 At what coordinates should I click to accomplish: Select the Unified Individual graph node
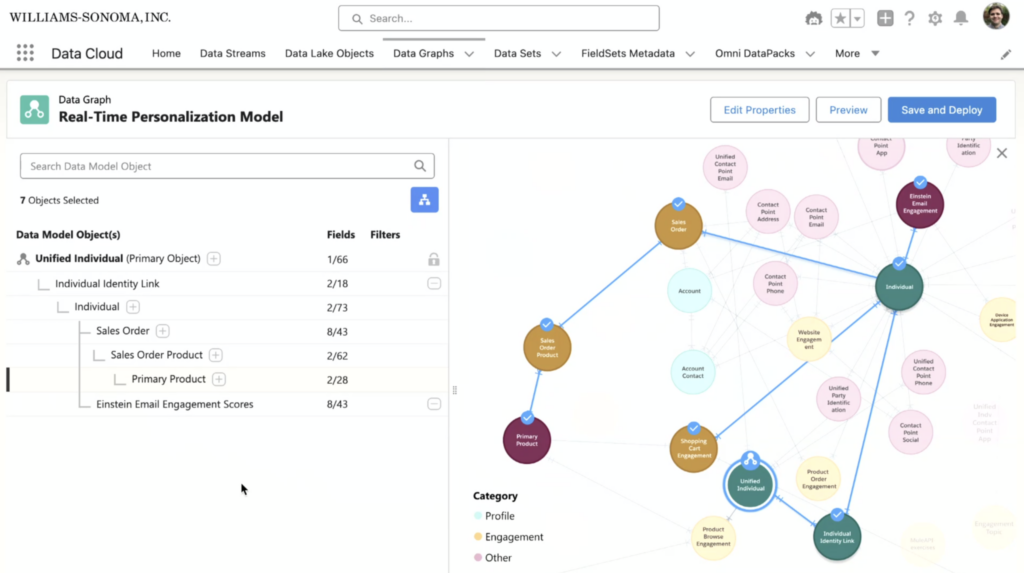coord(750,485)
